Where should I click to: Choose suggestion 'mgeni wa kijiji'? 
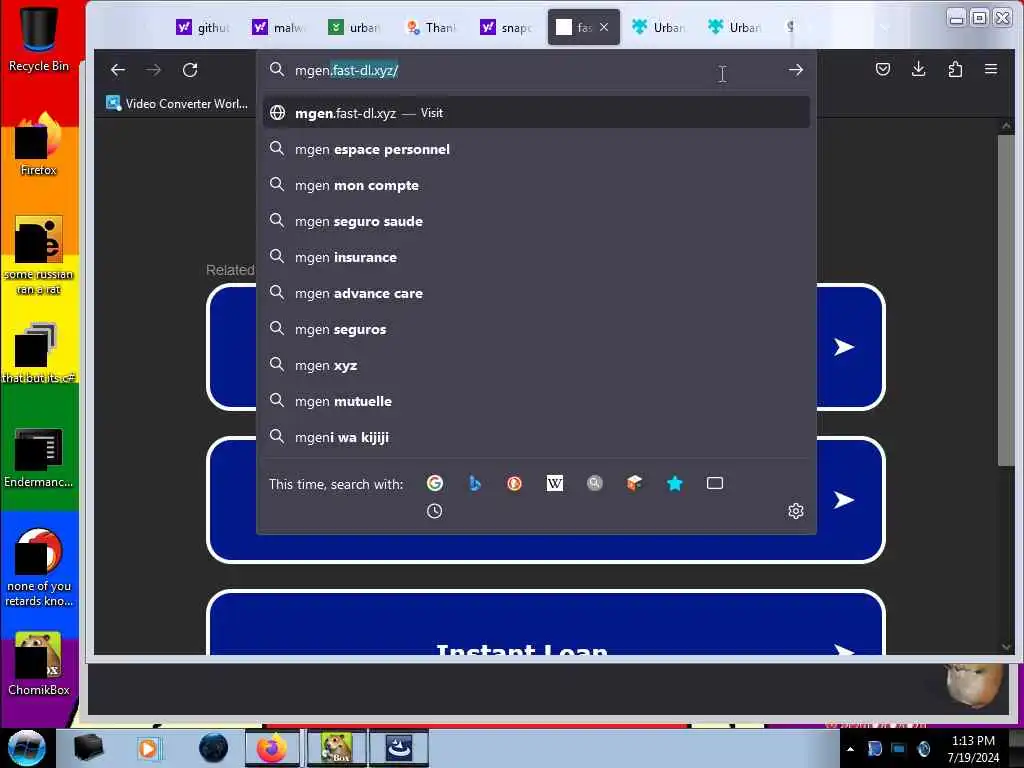pyautogui.click(x=536, y=437)
